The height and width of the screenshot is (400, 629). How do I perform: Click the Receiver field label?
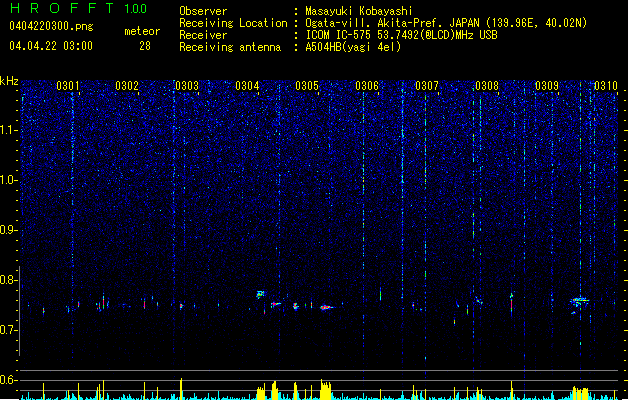(x=203, y=35)
